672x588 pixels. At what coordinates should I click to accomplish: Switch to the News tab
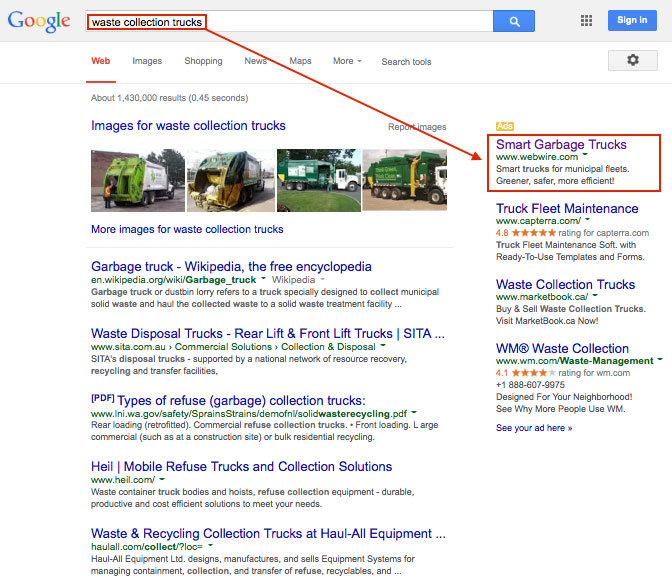(255, 61)
